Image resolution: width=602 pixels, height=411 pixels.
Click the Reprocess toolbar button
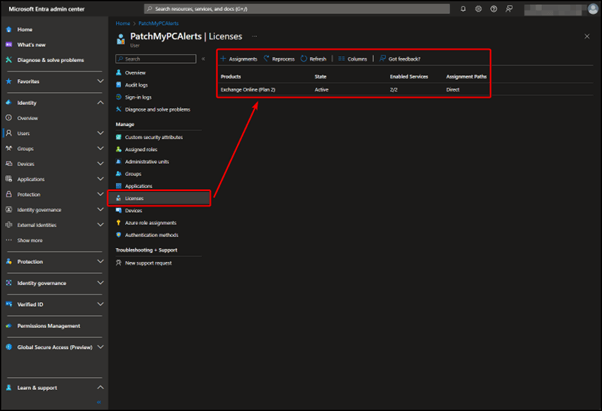click(x=279, y=59)
